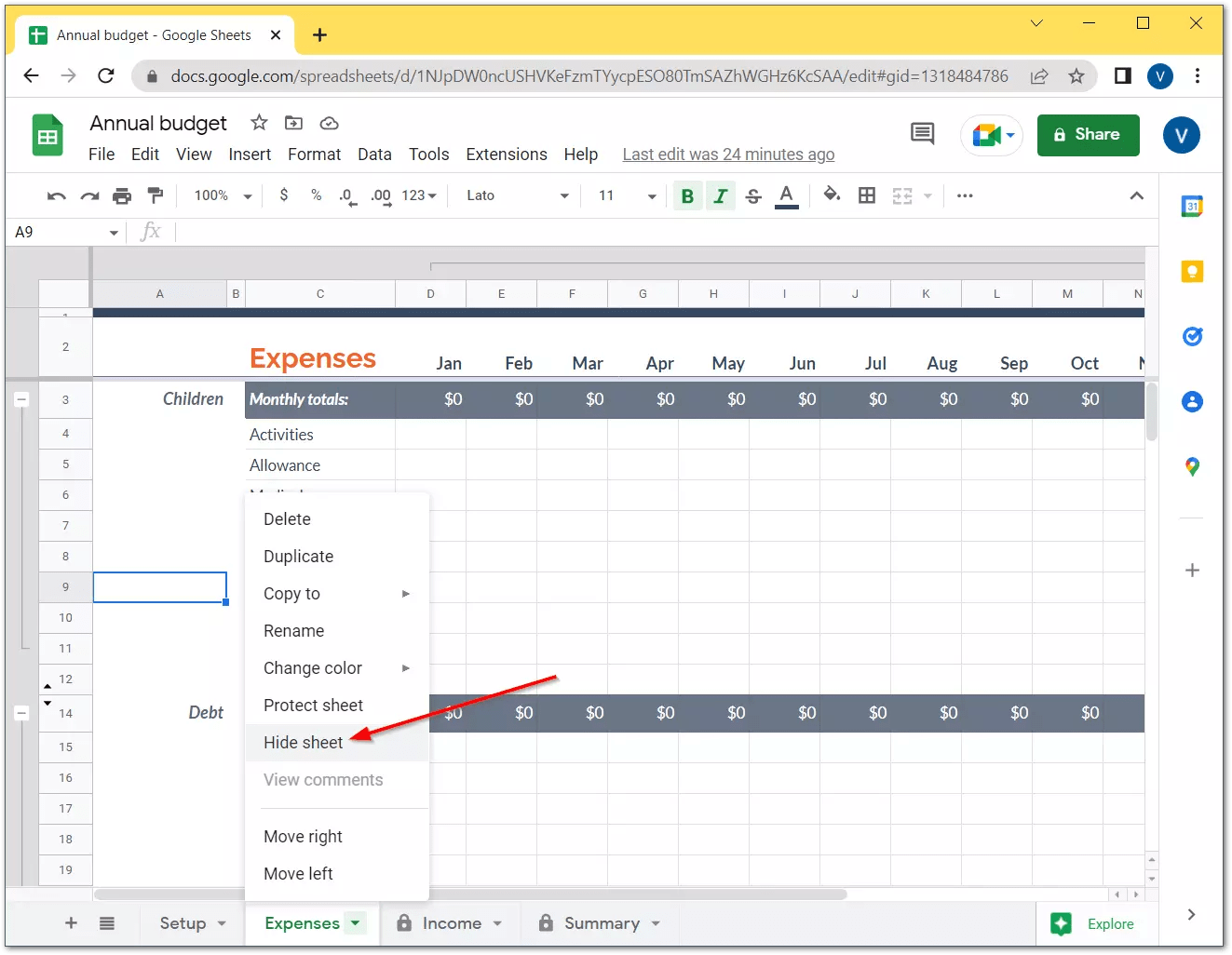Click the Format as percent icon

pyautogui.click(x=316, y=195)
